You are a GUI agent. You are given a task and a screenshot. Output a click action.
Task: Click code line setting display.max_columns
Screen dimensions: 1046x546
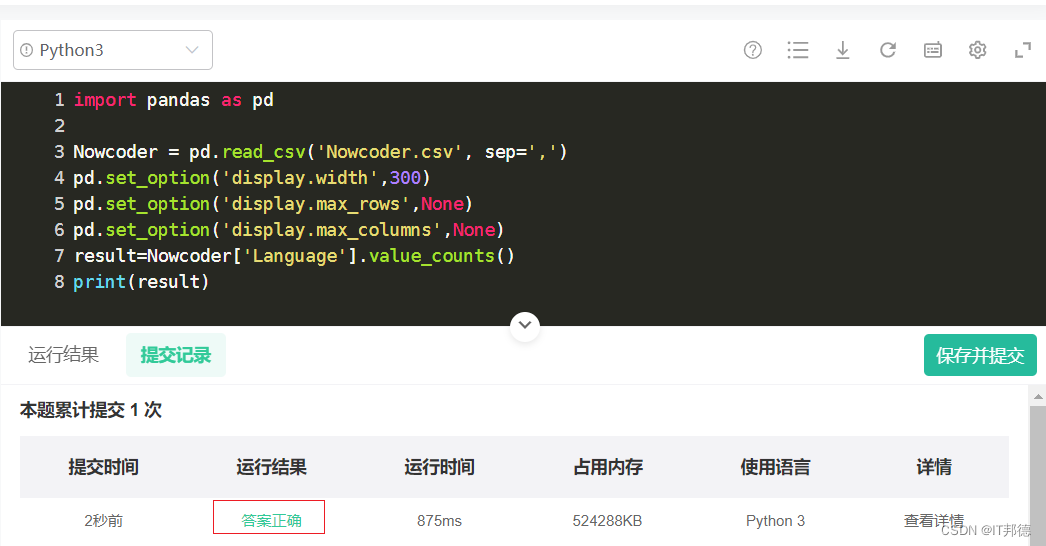point(289,230)
